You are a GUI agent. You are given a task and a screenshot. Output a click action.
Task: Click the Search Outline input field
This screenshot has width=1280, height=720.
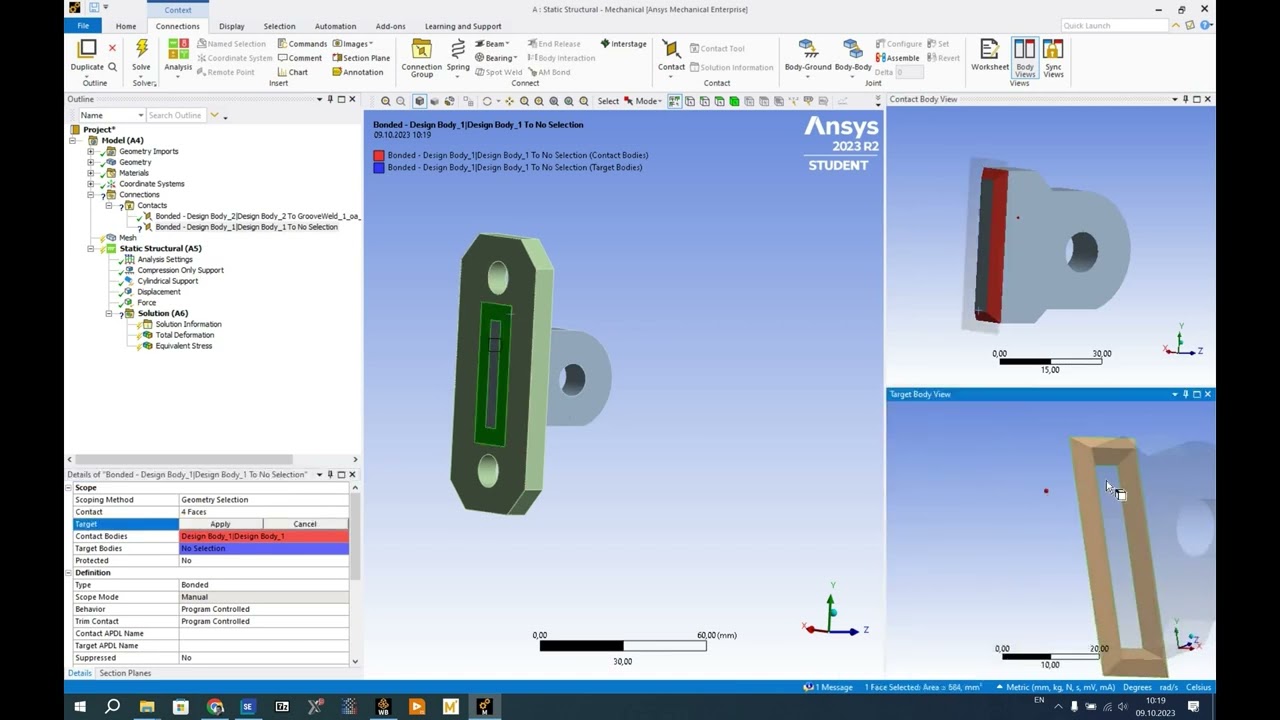[177, 115]
